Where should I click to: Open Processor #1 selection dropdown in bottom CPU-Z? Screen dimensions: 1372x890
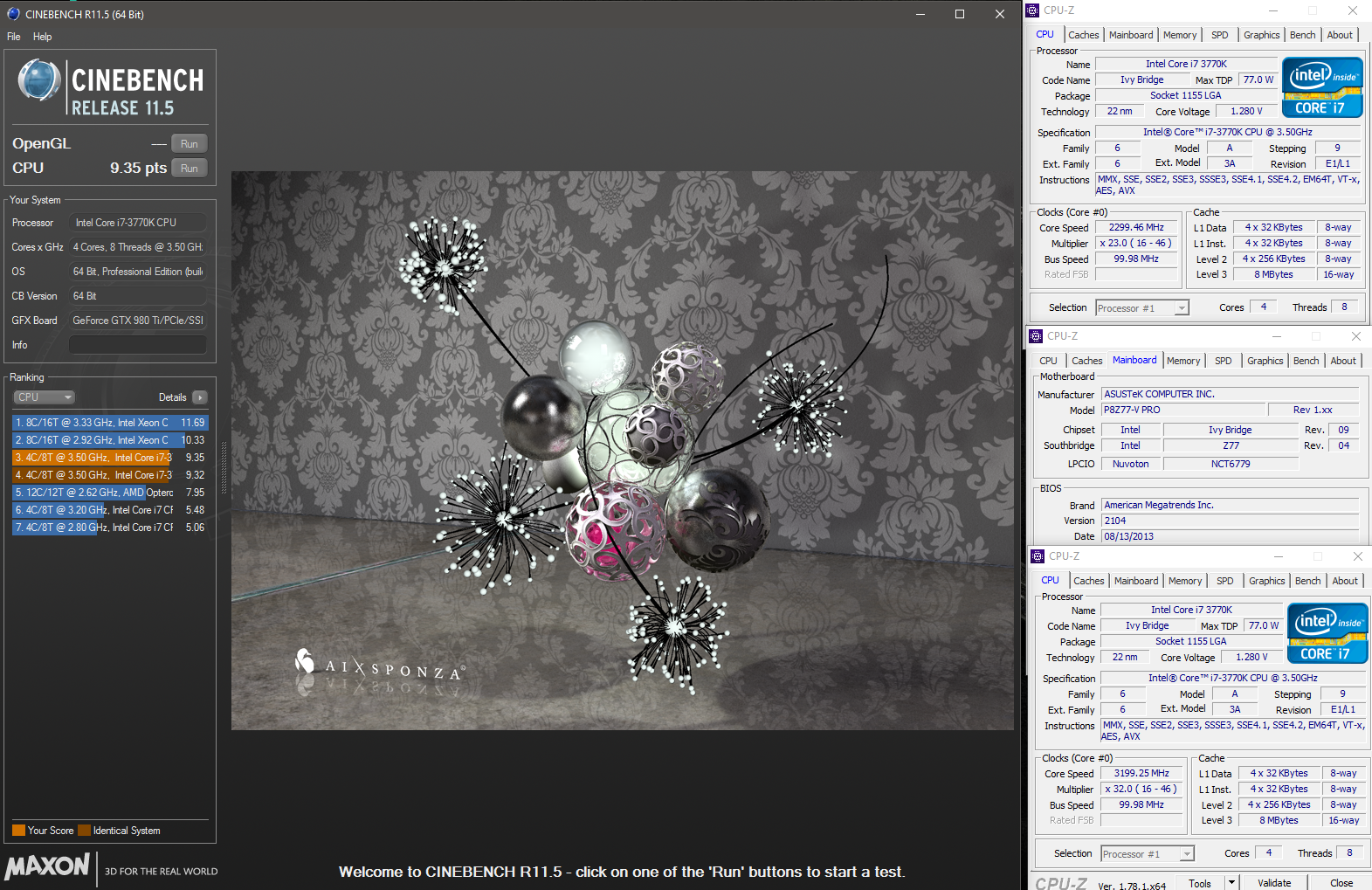pyautogui.click(x=1148, y=854)
